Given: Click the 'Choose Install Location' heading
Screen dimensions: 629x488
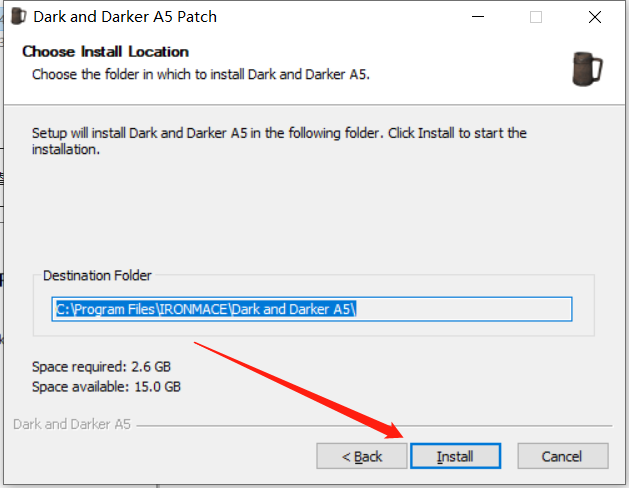Looking at the screenshot, I should coord(106,51).
